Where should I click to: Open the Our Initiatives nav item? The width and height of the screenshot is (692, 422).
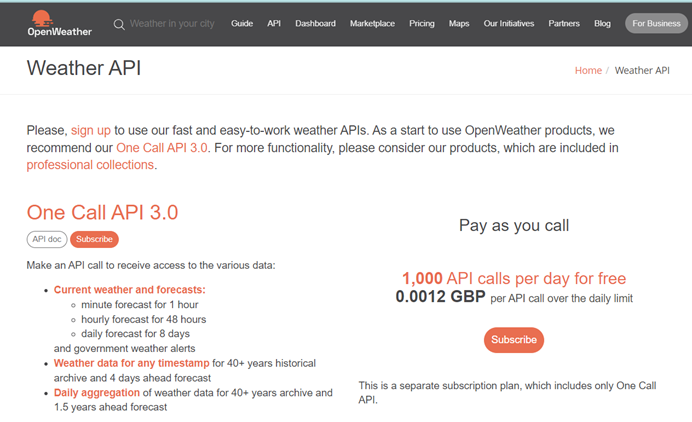(x=508, y=23)
